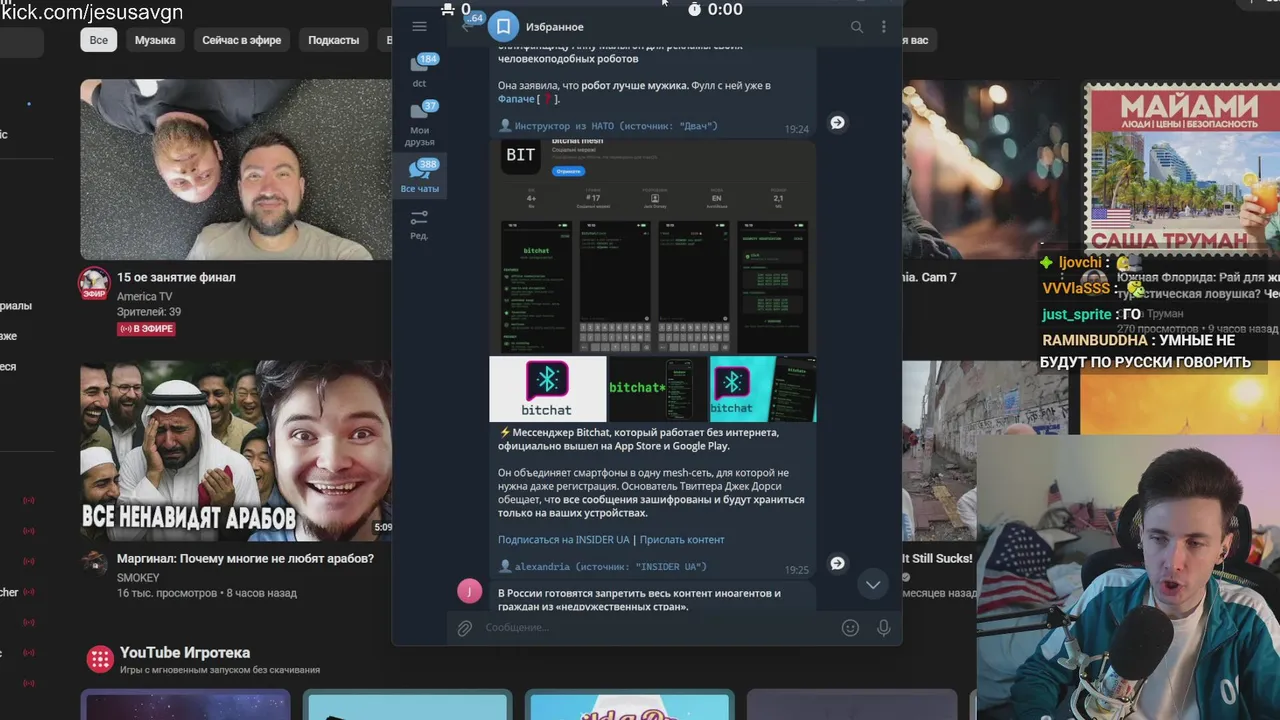The image size is (1280, 720).
Task: Click the SMOKEY channel name
Action: [138, 578]
